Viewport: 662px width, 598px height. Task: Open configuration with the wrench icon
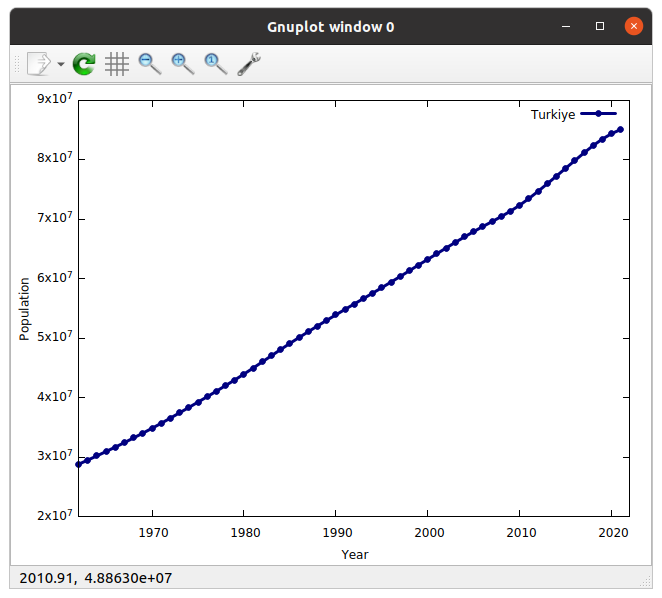249,64
